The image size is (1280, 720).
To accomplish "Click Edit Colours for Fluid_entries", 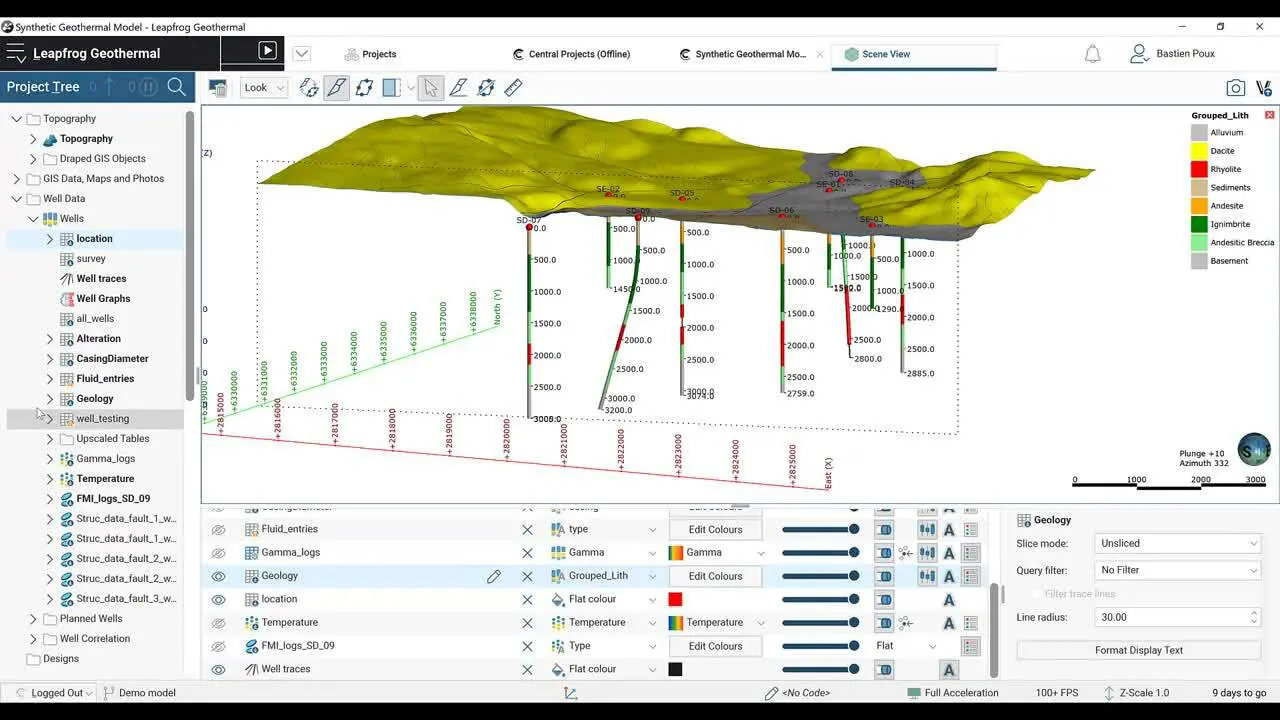I will coord(715,530).
